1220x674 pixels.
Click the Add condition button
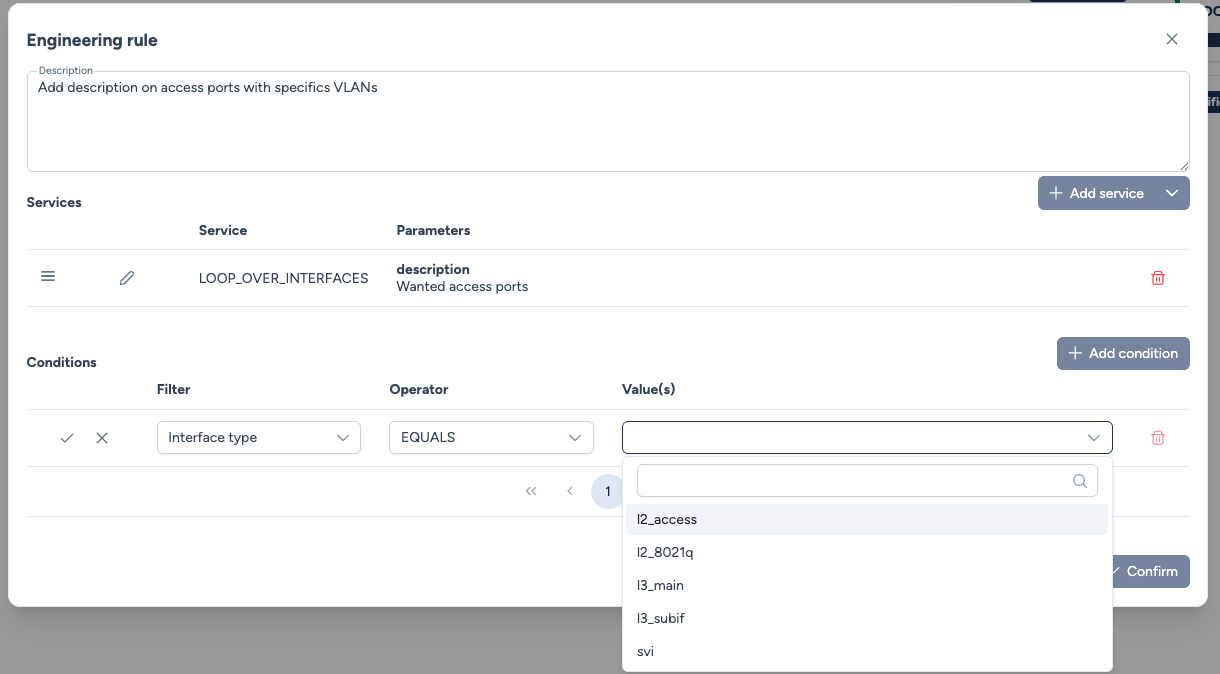1122,353
